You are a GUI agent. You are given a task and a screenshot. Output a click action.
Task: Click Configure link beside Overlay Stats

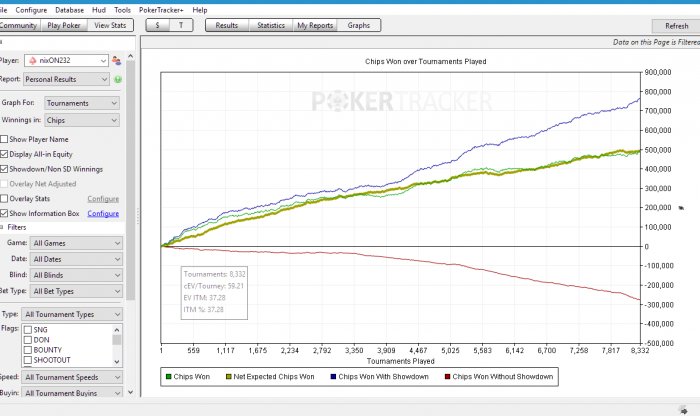tap(103, 199)
